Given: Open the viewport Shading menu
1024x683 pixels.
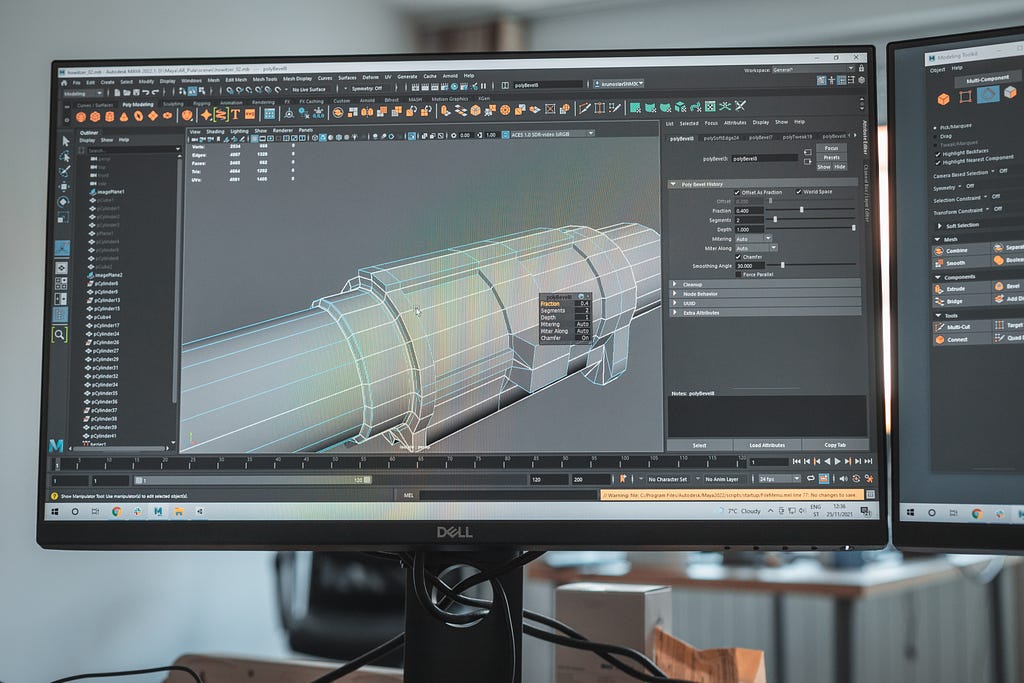Looking at the screenshot, I should click(215, 131).
